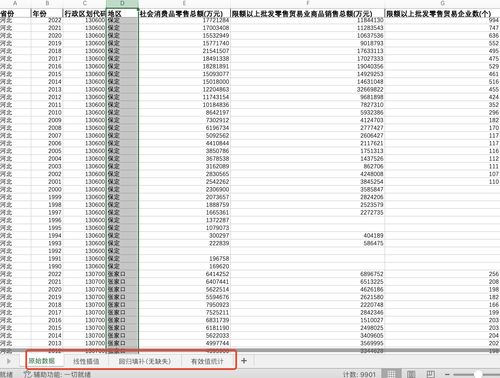Click the 行政区划代码 header cell
This screenshot has height=378, width=500.
(x=85, y=14)
